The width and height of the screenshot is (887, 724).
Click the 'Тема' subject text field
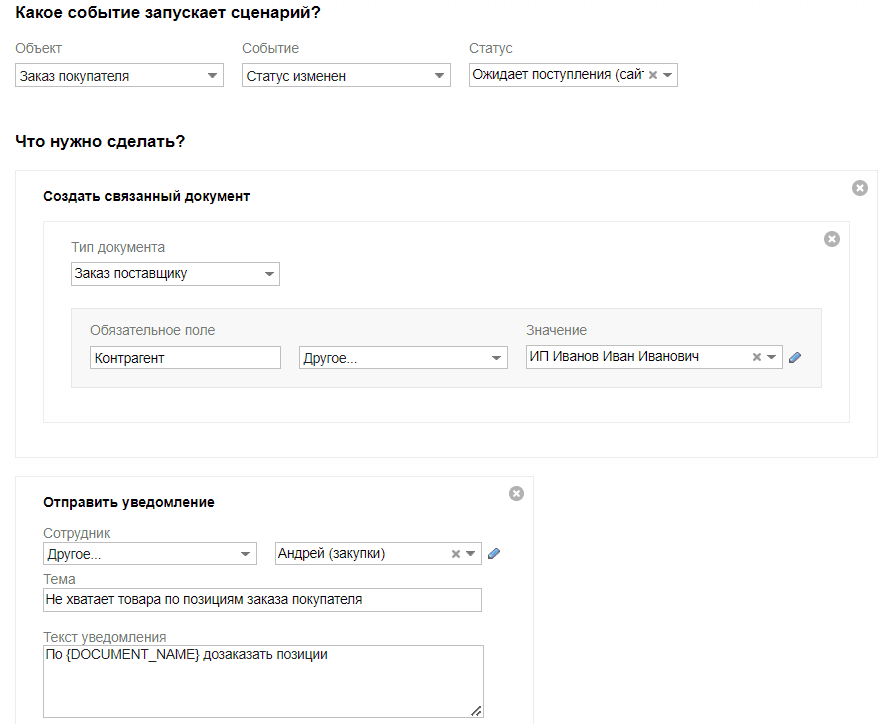coord(262,600)
